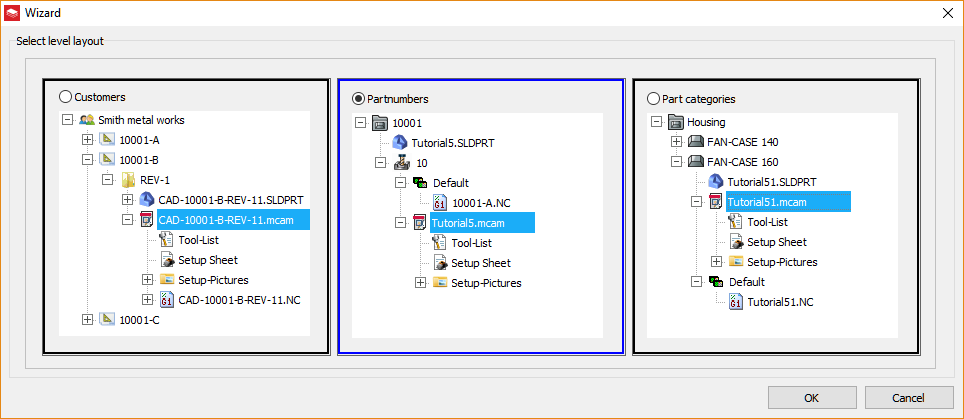Click the Cancel button
This screenshot has width=964, height=419.
908,397
